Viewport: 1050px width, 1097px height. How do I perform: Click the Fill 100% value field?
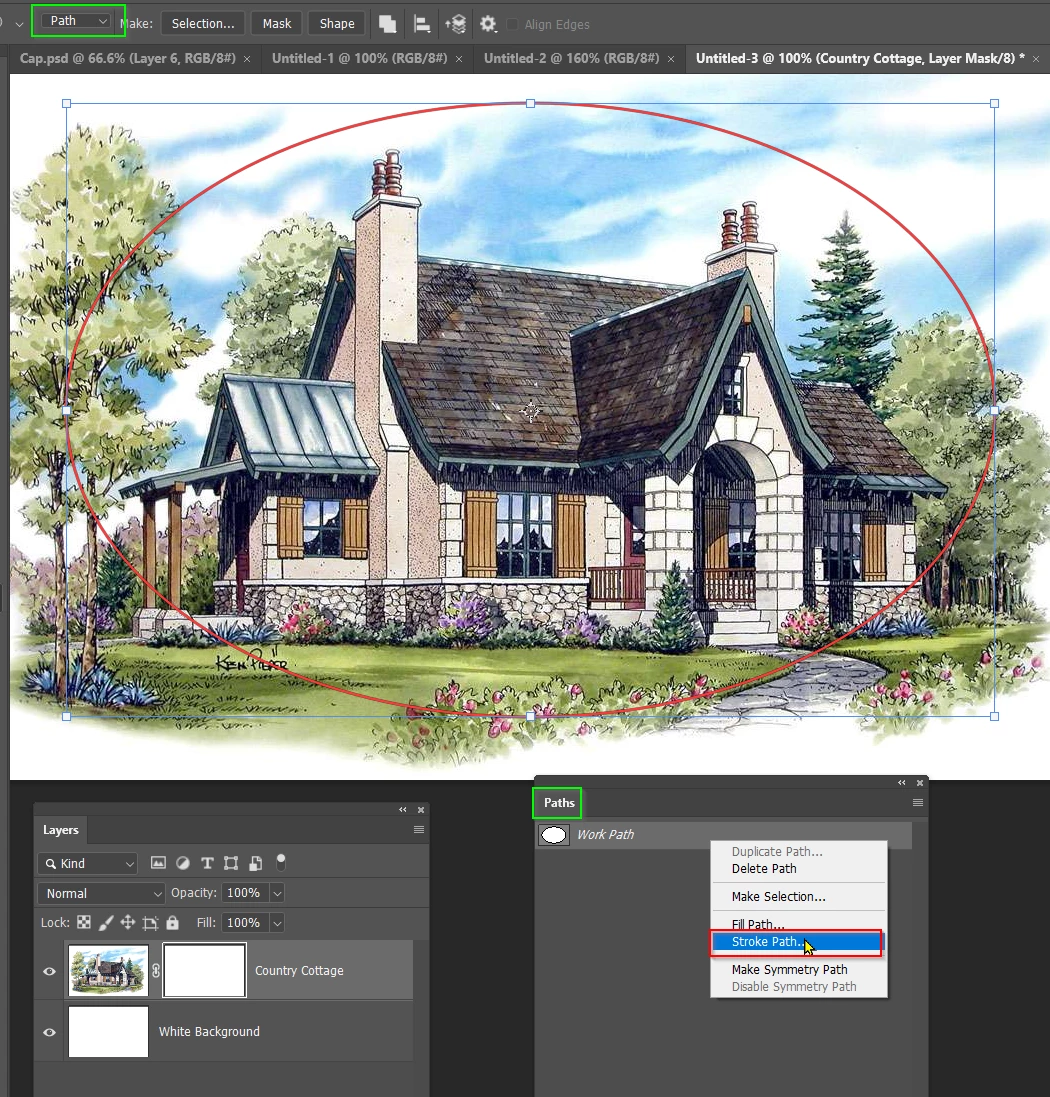click(x=244, y=923)
